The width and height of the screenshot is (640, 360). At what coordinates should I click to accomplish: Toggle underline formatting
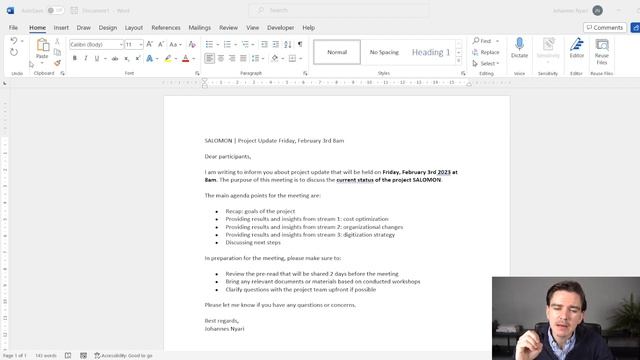(x=97, y=59)
